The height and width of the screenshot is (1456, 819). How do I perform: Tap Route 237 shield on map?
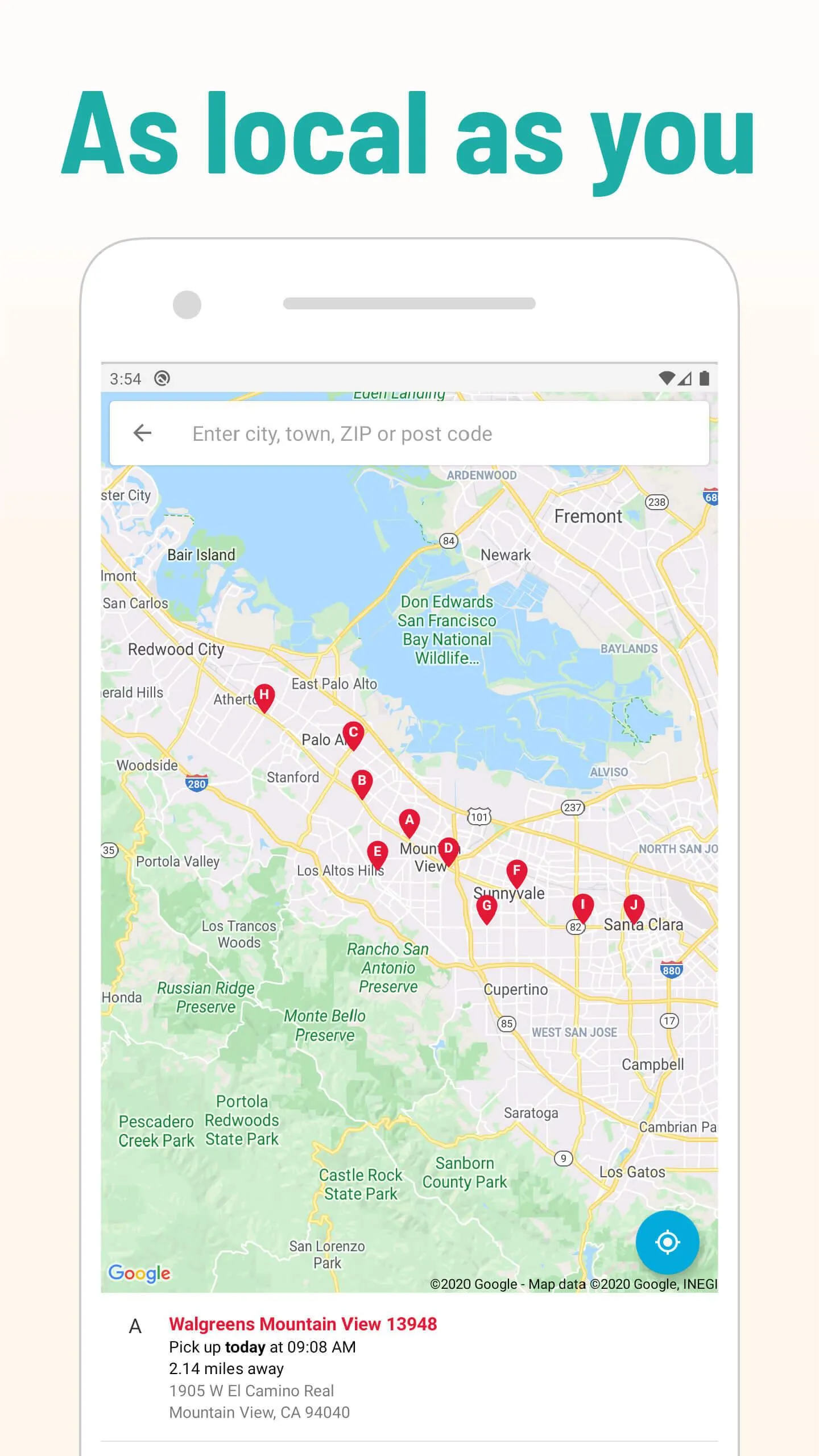(x=573, y=807)
